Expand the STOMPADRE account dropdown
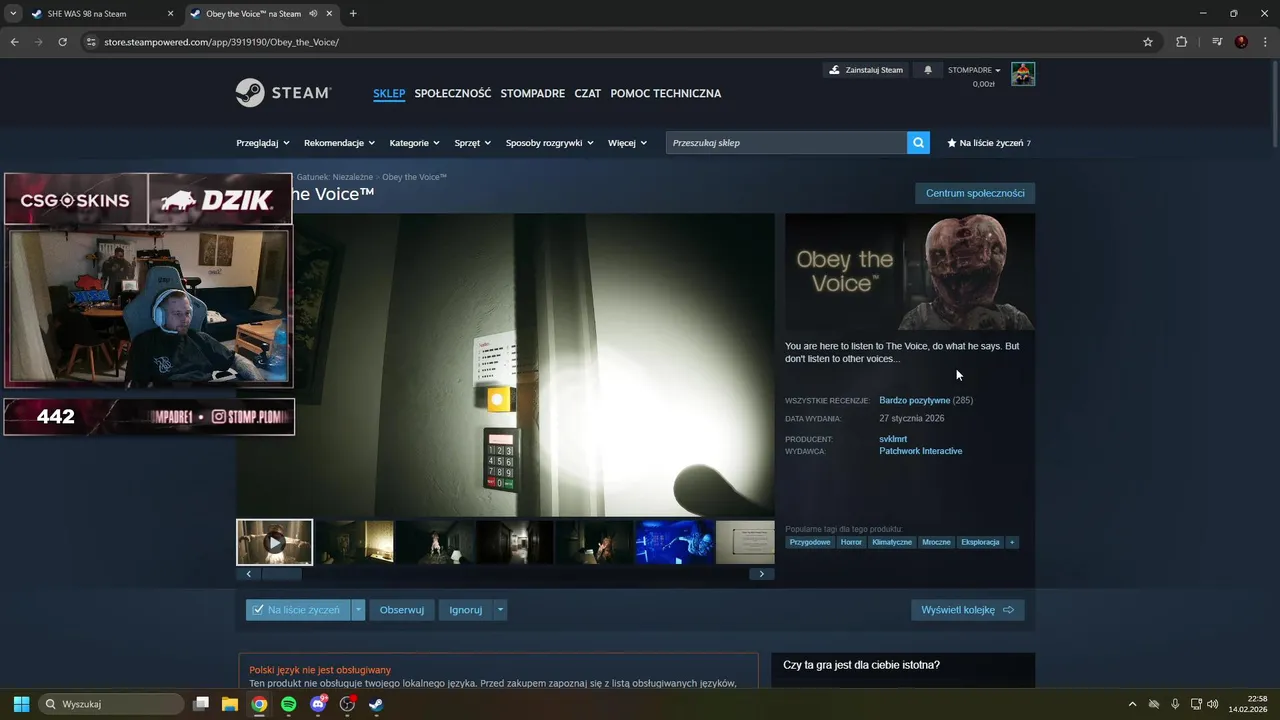Screen dimensions: 1280x720 tap(974, 70)
